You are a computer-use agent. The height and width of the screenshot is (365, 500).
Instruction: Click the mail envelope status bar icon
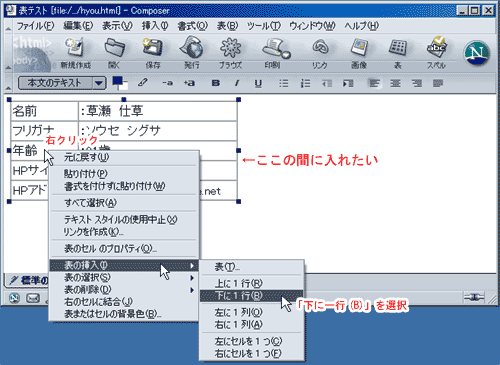tap(33, 298)
